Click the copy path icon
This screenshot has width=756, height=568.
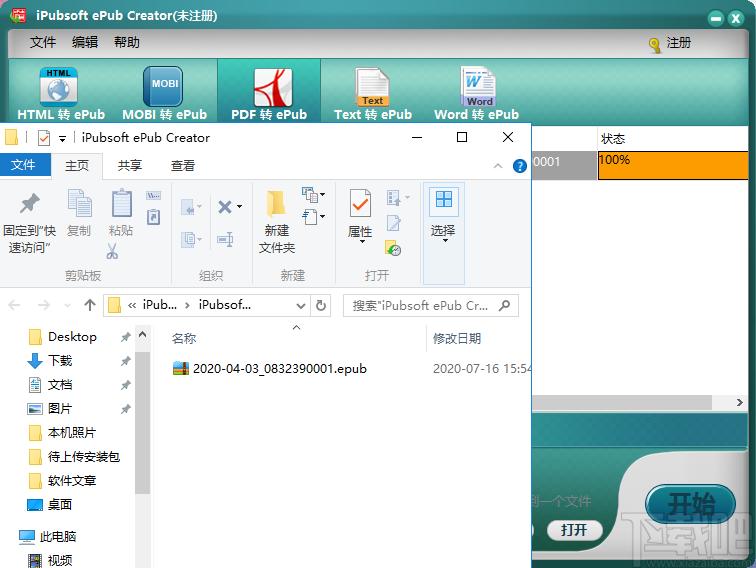(x=154, y=196)
